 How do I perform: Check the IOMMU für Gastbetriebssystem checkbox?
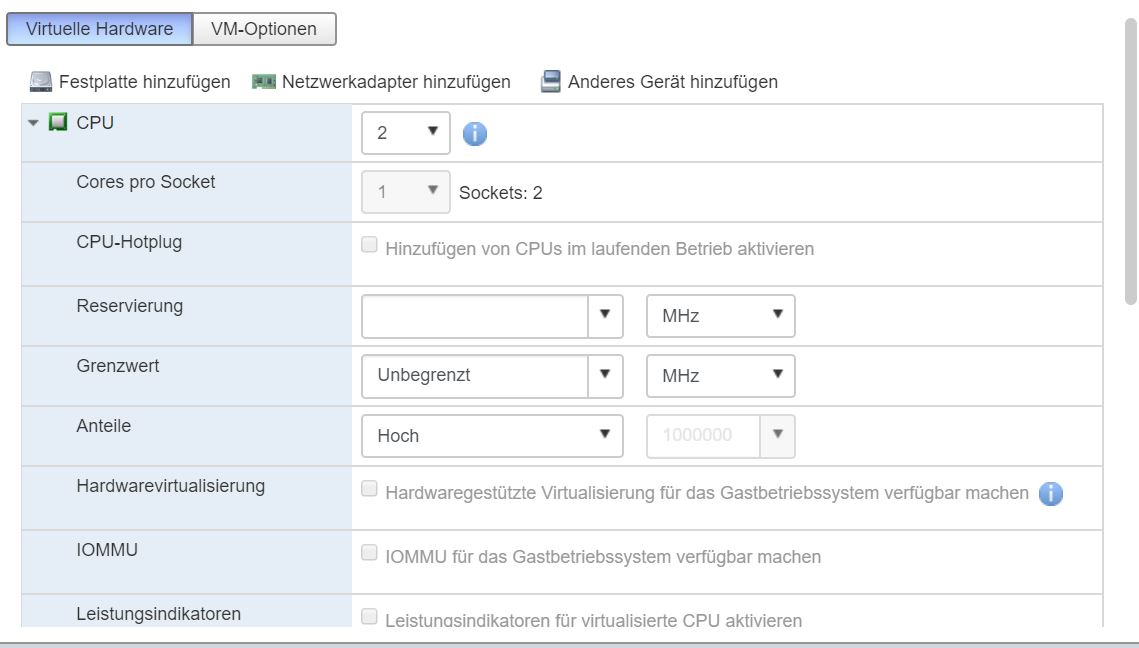point(370,553)
